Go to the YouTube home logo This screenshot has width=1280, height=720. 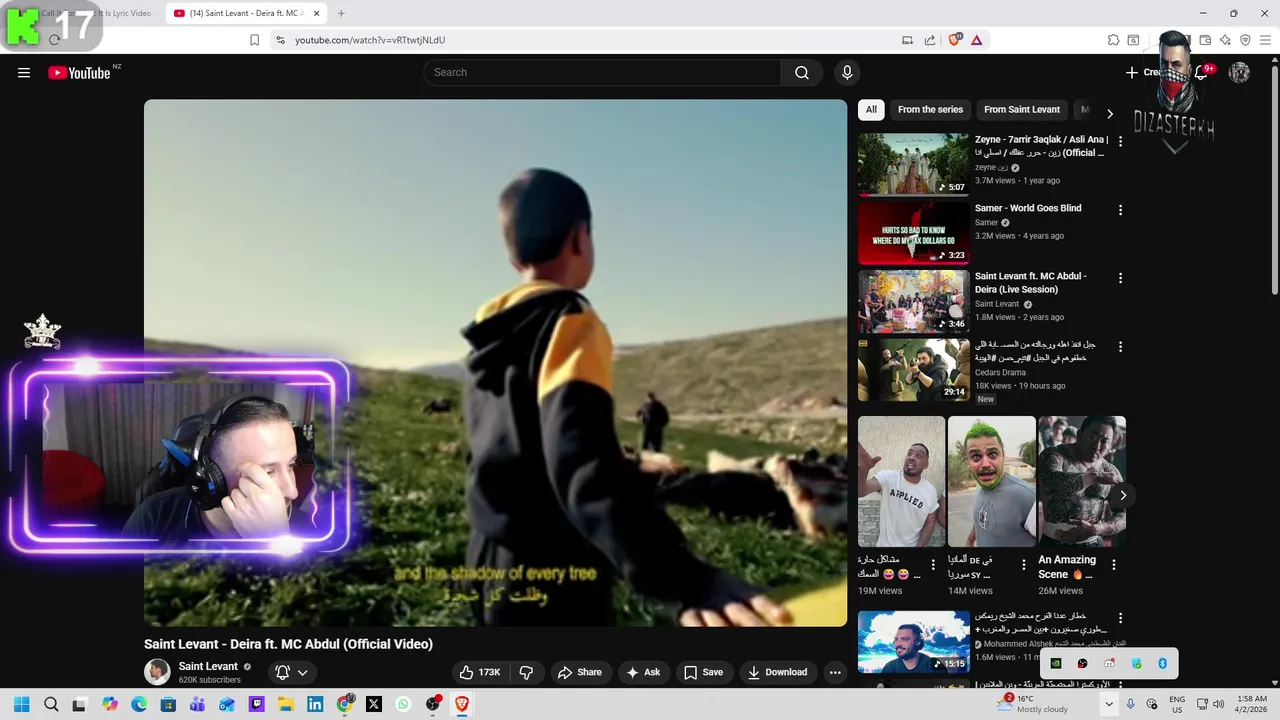(79, 73)
